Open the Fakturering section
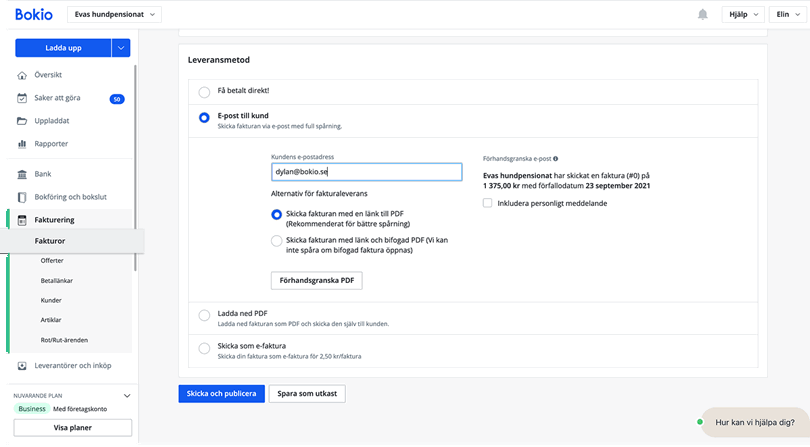The width and height of the screenshot is (810, 447). (54, 220)
